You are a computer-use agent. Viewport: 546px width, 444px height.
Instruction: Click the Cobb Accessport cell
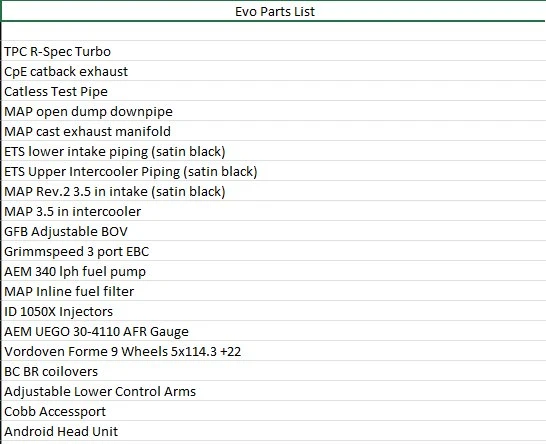tap(274, 411)
